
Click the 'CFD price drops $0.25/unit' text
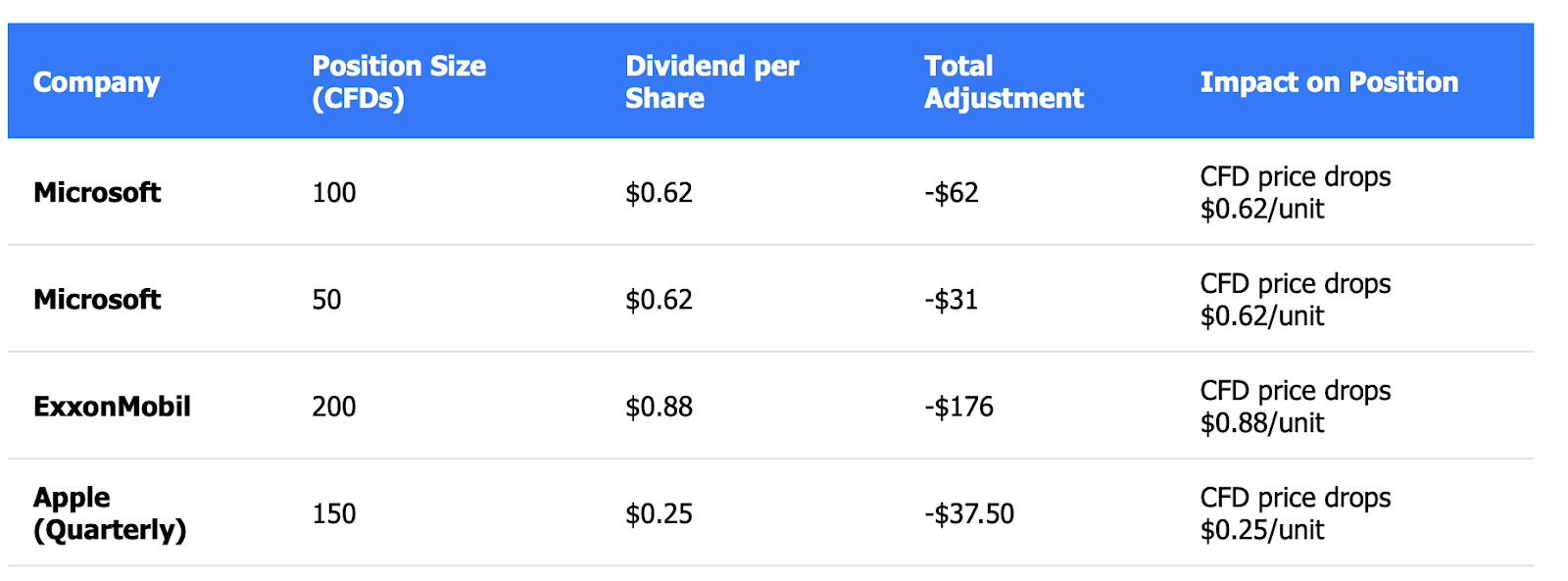pos(1295,513)
